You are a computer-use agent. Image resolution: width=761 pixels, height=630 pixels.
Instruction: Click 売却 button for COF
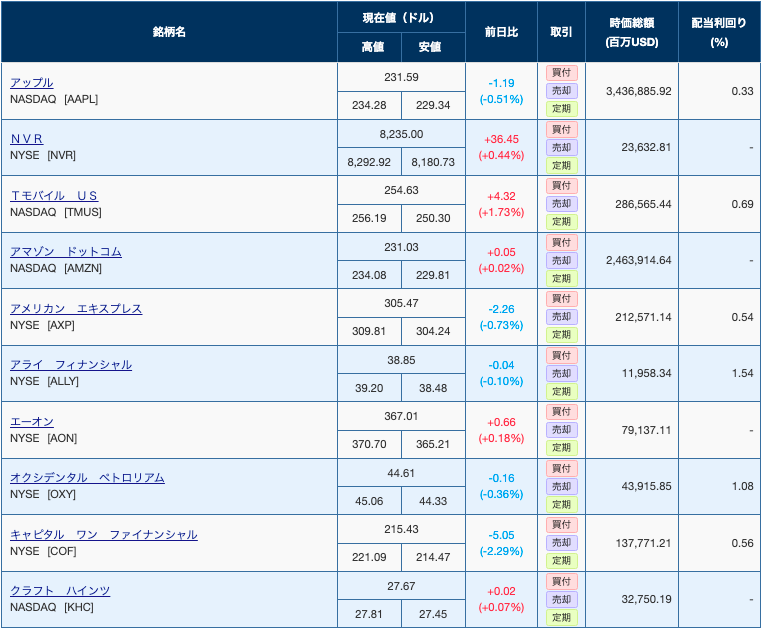pos(562,543)
